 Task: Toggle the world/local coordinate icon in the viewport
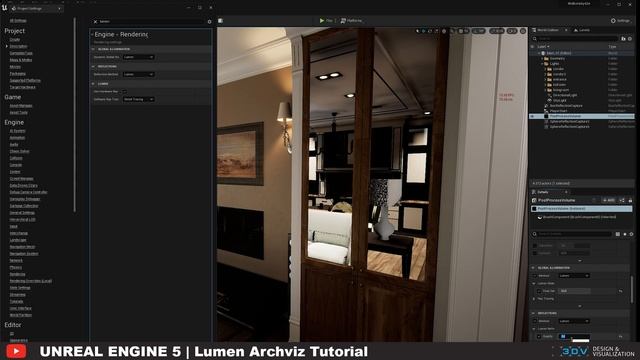(x=444, y=31)
